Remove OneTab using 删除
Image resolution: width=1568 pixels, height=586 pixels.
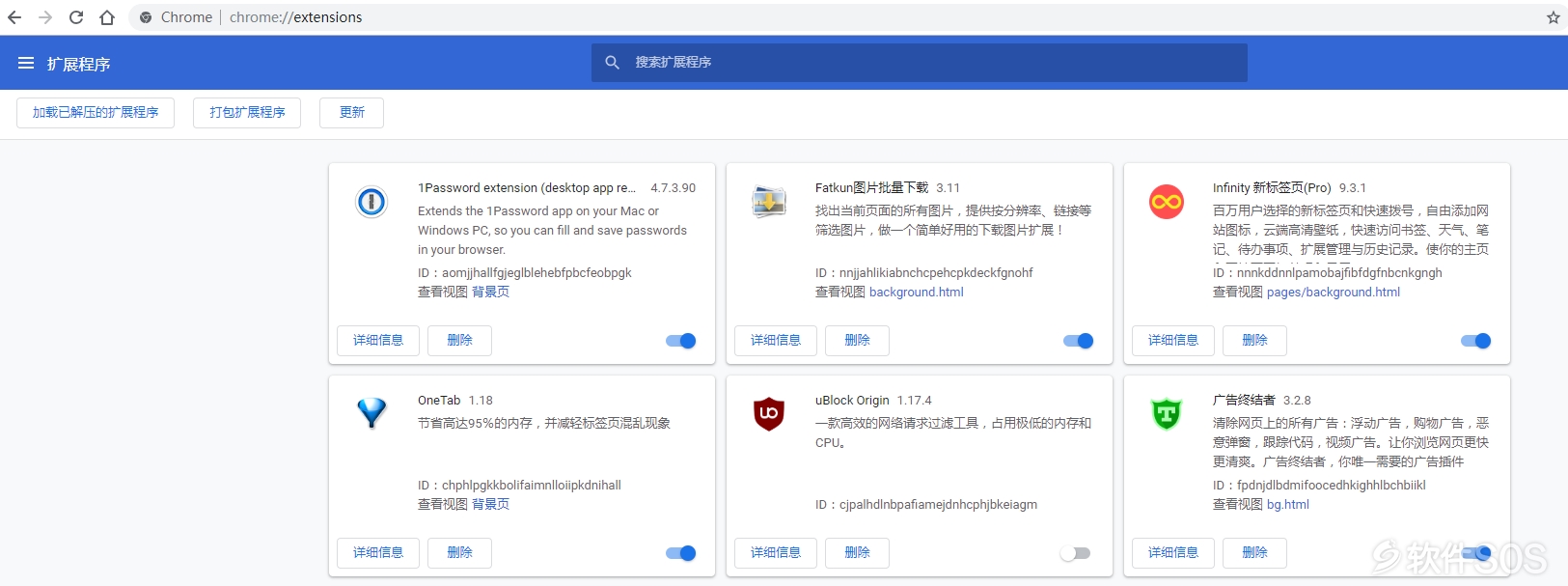[x=460, y=553]
